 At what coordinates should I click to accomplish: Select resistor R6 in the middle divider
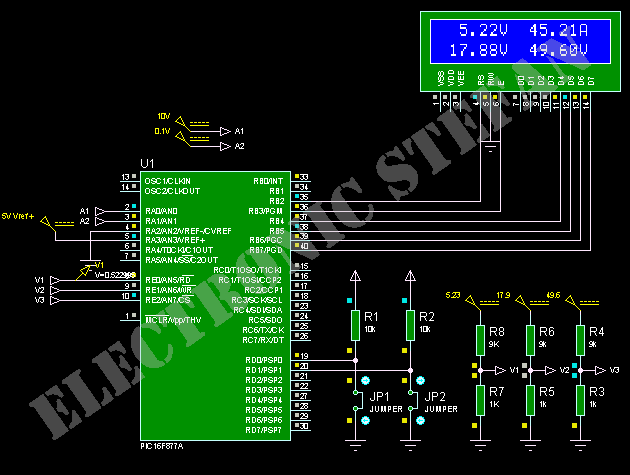(529, 338)
